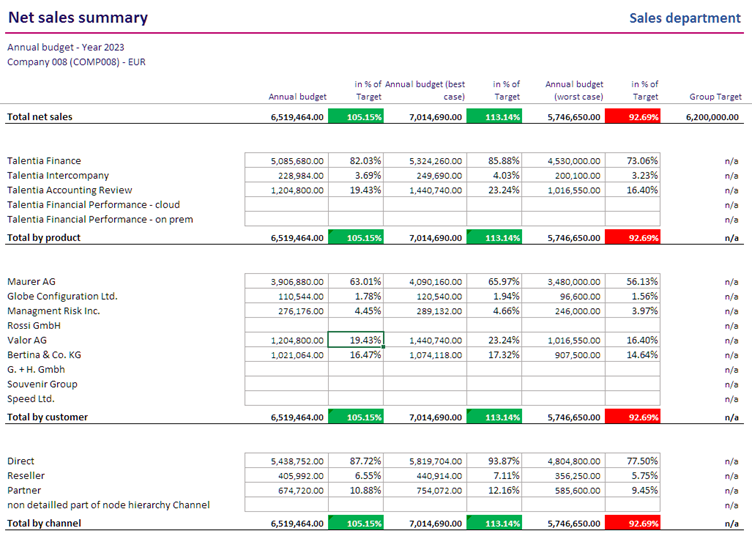752x539 pixels.
Task: Select the Valor AG 19.43% target cell
Action: tap(356, 340)
